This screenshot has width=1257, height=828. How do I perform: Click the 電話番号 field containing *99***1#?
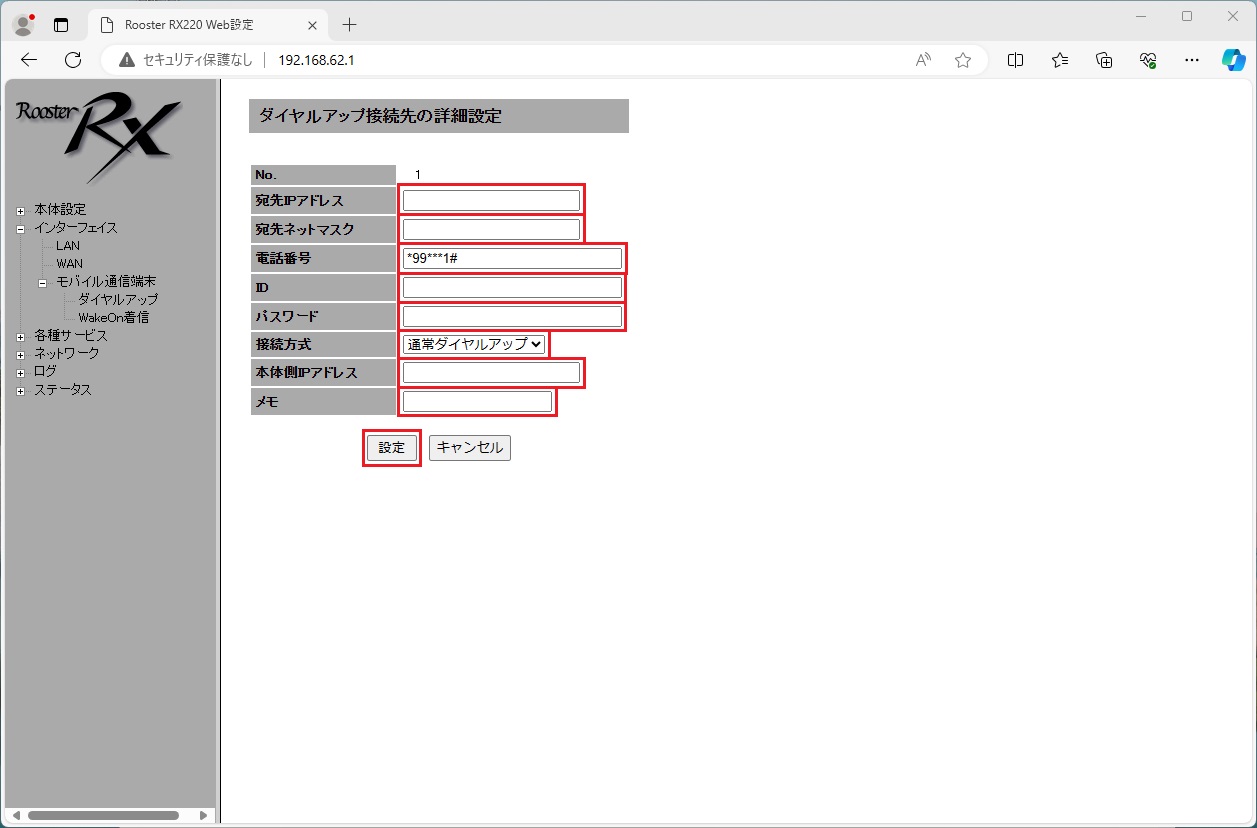pos(512,258)
